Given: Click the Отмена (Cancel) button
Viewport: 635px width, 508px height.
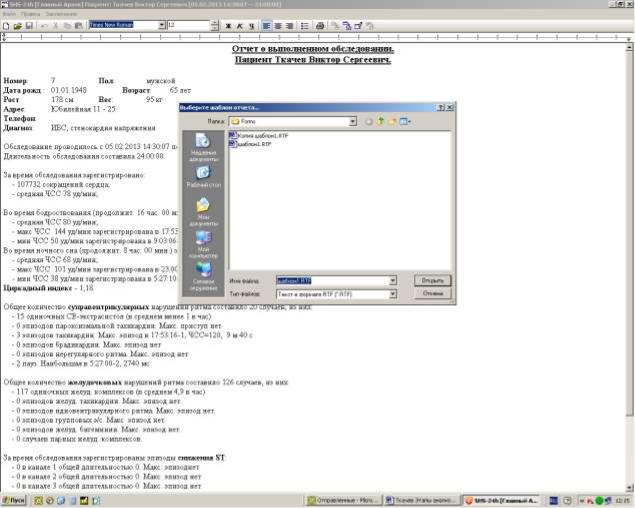Looking at the screenshot, I should click(x=433, y=293).
